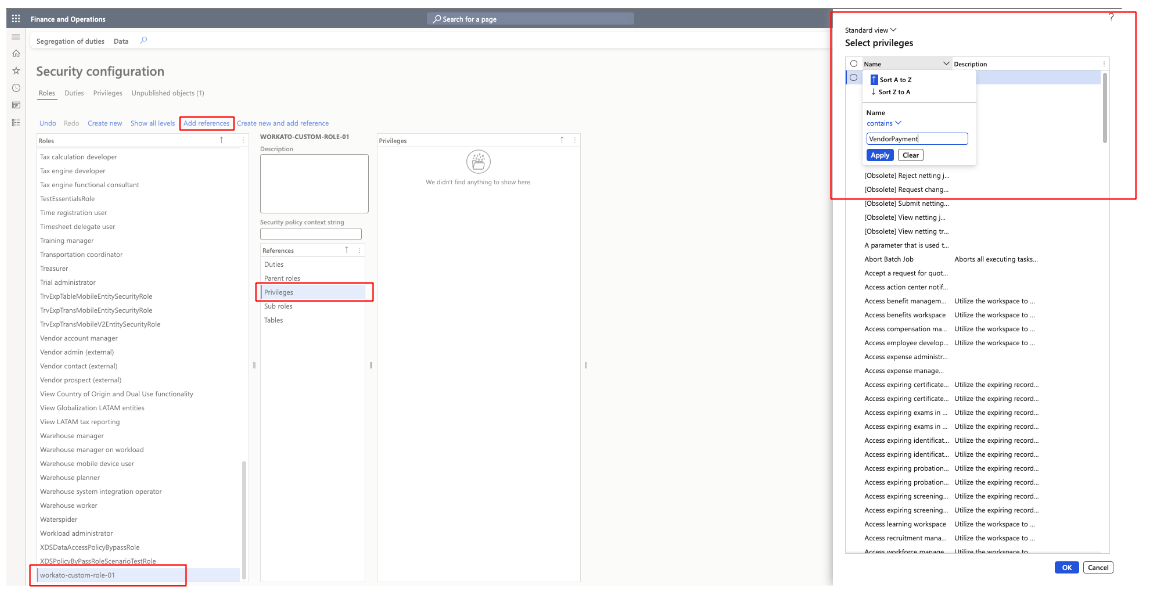Click the help question mark icon
The height and width of the screenshot is (603, 1166).
pyautogui.click(x=1111, y=17)
